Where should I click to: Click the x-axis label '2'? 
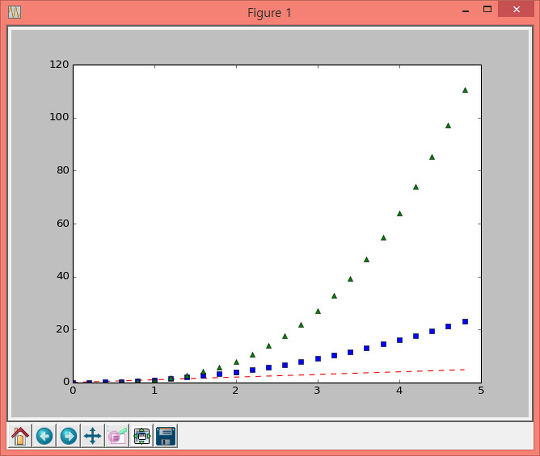point(236,391)
